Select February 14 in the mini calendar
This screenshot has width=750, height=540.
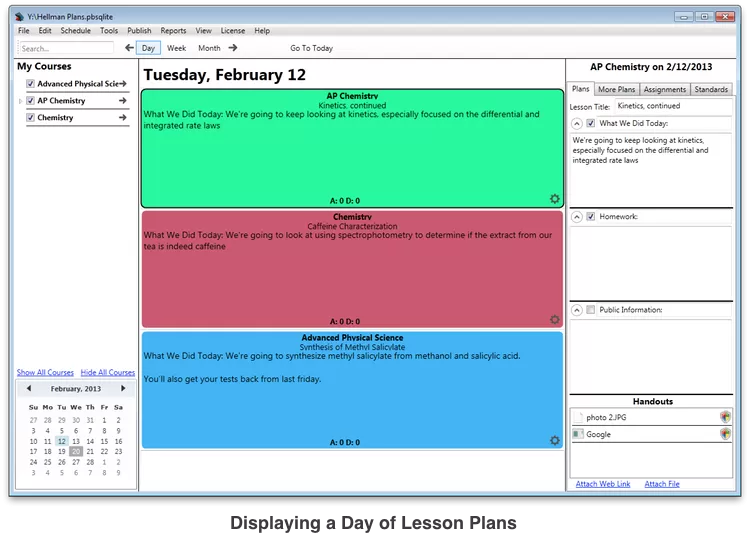[x=90, y=441]
